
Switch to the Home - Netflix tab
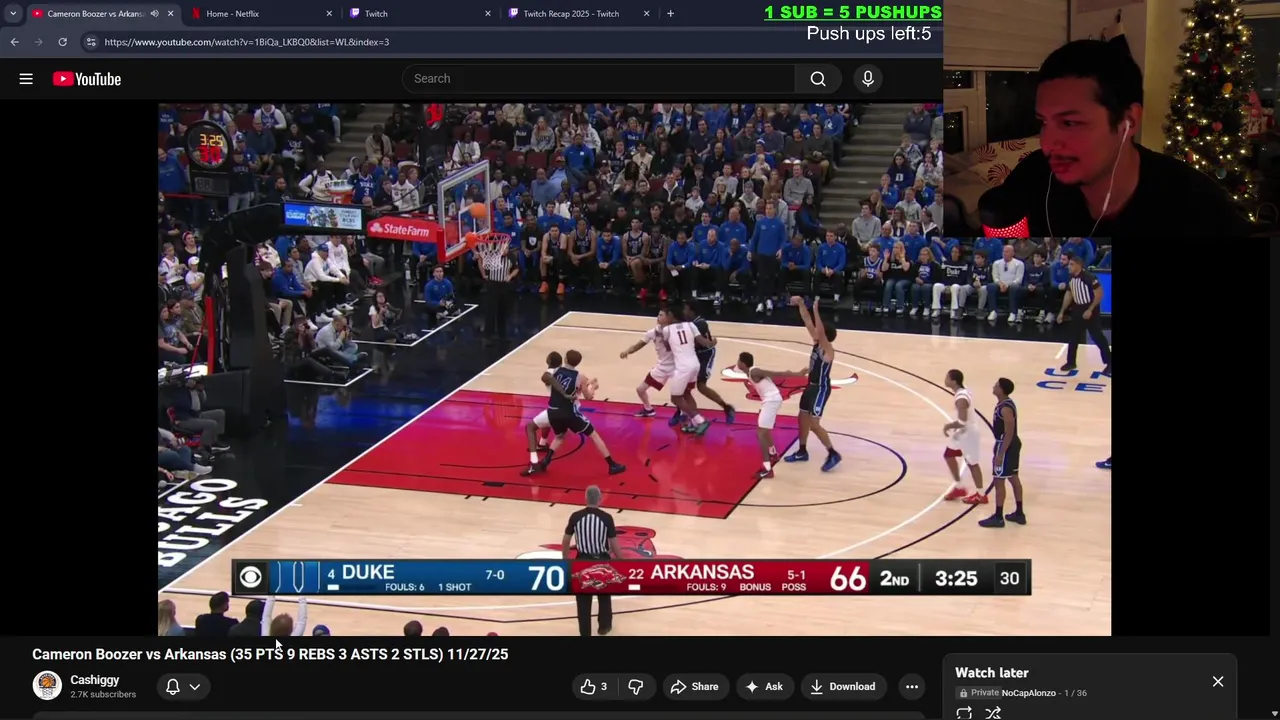(260, 14)
